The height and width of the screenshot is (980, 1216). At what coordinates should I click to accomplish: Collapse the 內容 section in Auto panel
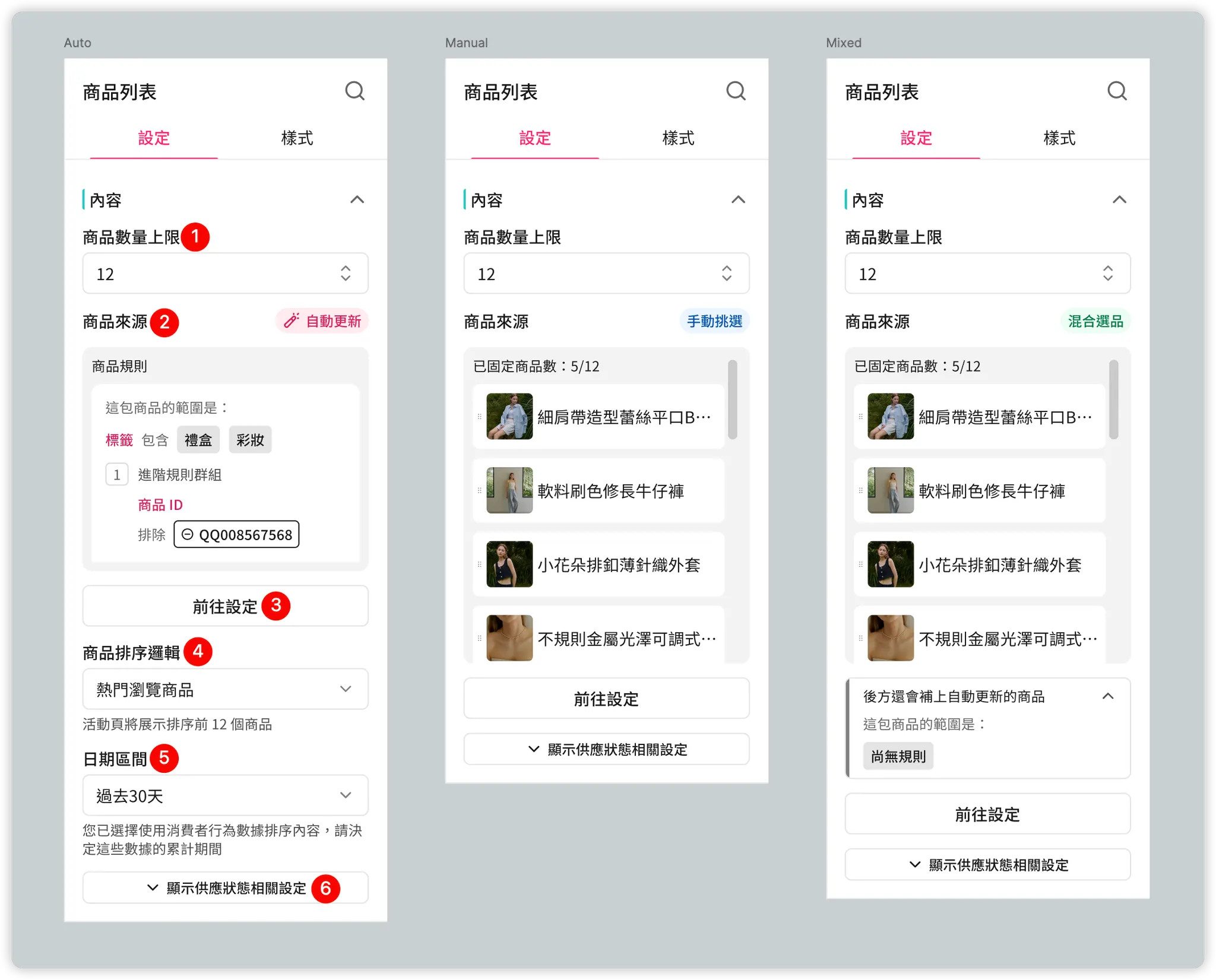tap(357, 200)
